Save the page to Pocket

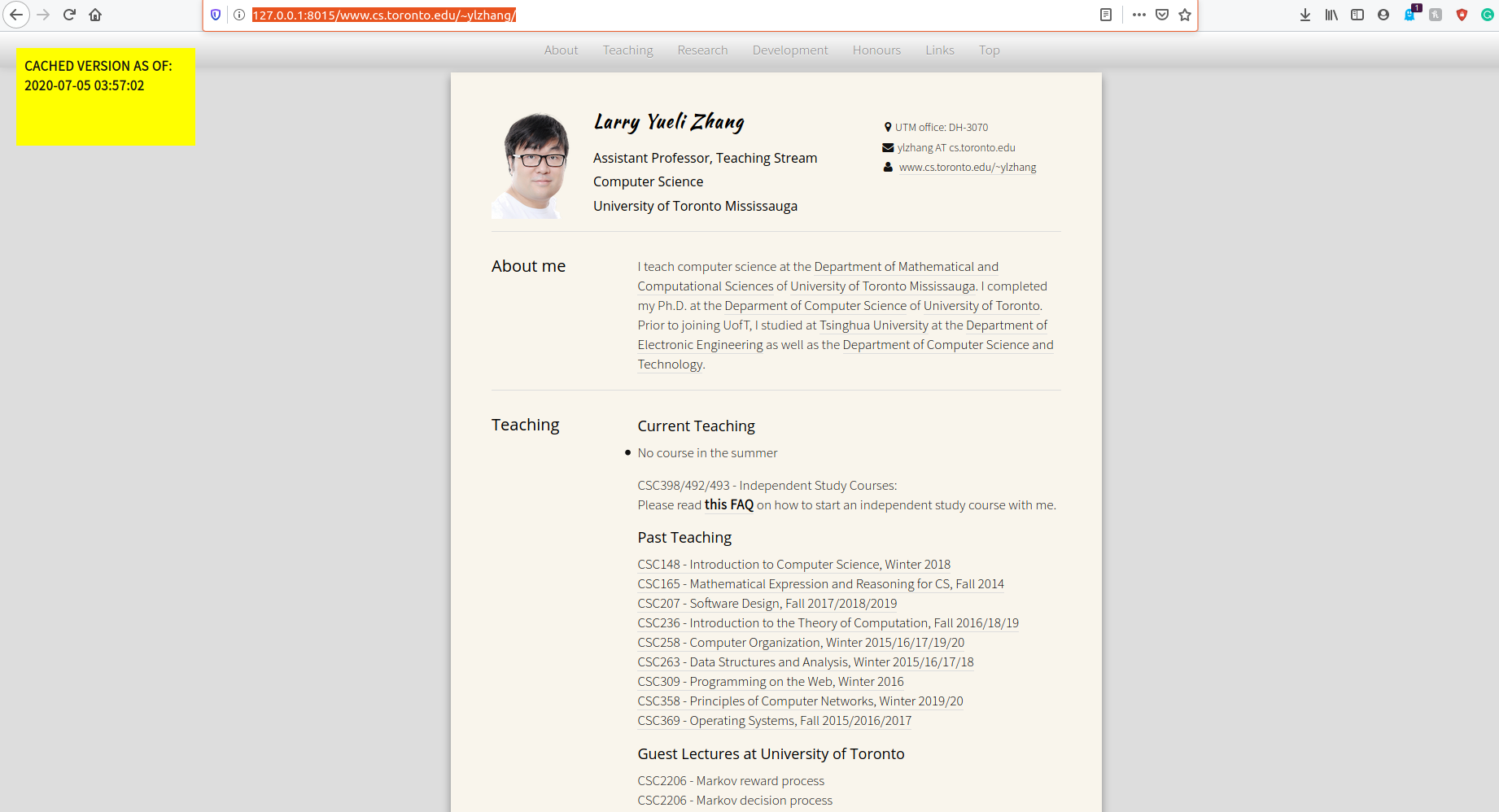pyautogui.click(x=1162, y=15)
